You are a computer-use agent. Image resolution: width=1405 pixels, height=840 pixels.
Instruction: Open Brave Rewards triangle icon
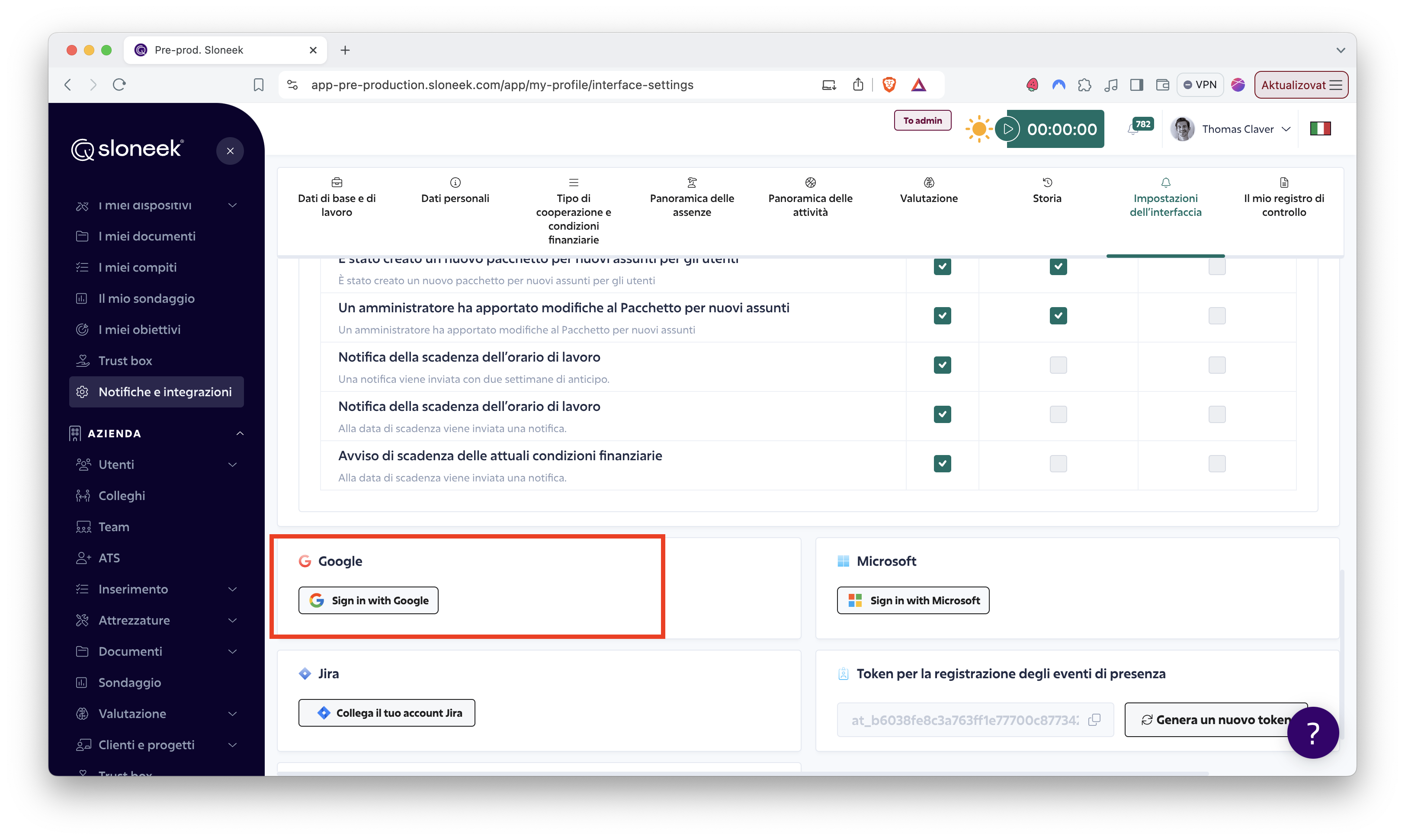point(919,85)
